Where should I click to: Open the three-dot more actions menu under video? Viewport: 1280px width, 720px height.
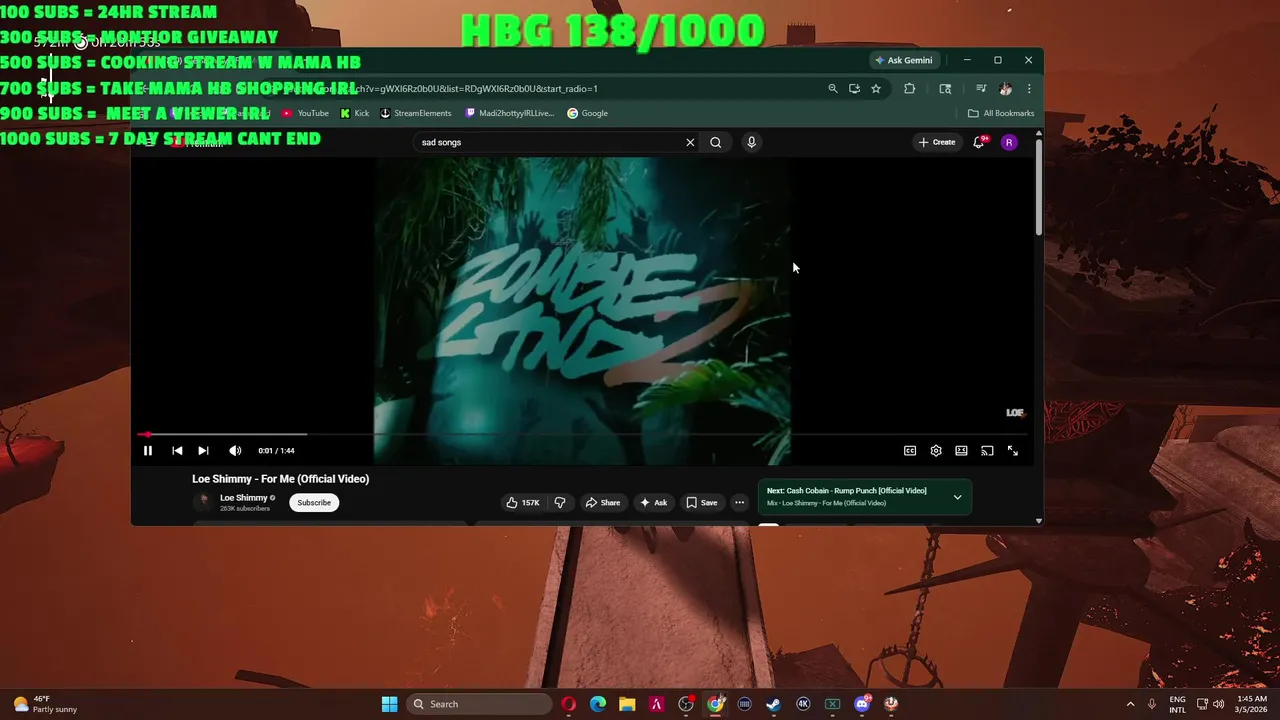point(739,503)
